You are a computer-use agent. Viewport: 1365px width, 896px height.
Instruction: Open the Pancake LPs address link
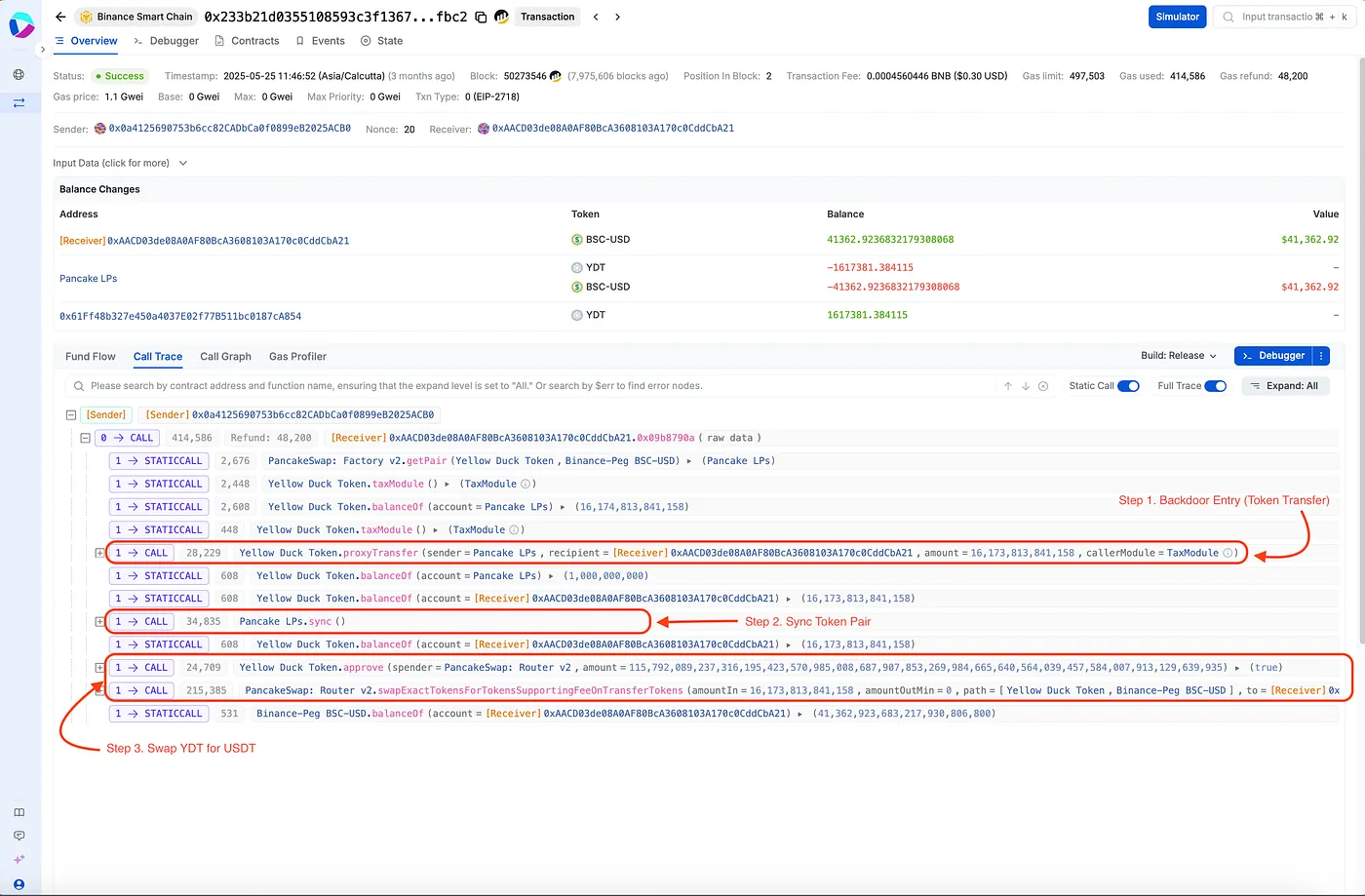89,278
